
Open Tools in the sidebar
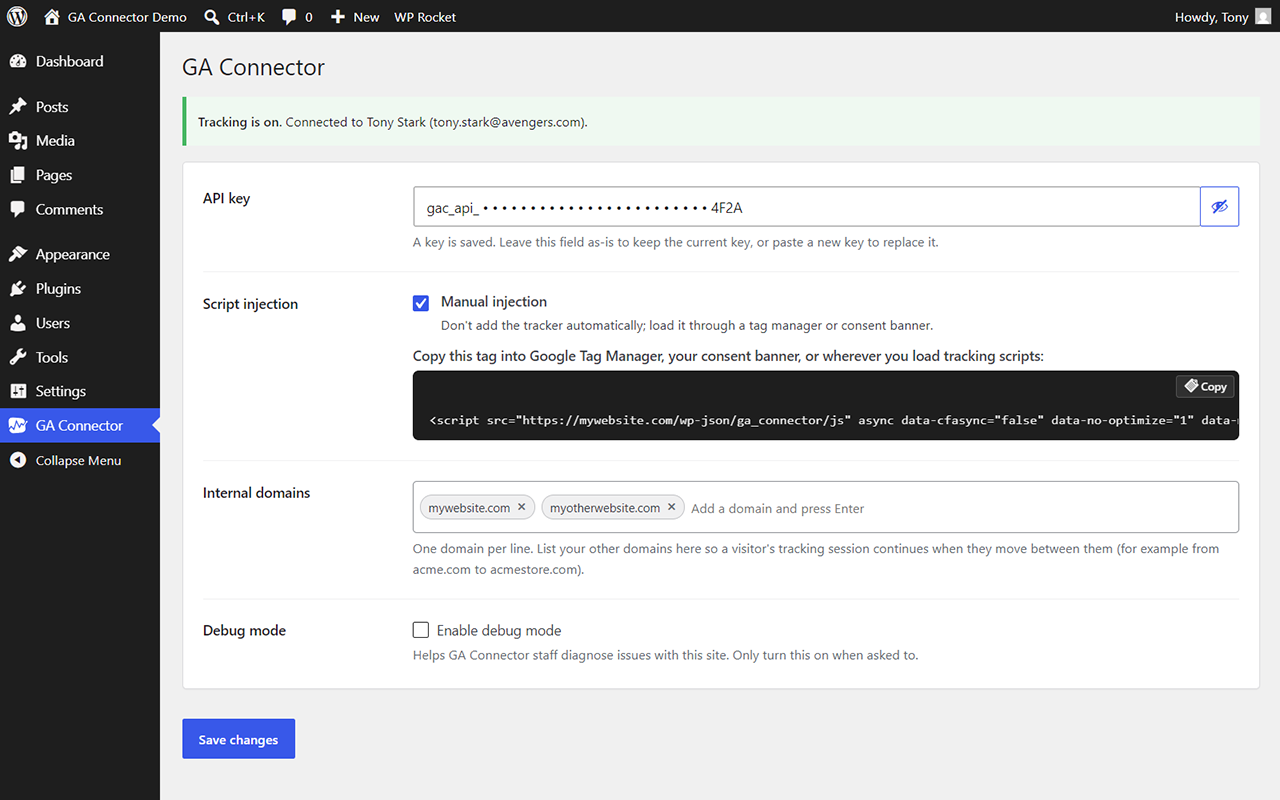80,357
